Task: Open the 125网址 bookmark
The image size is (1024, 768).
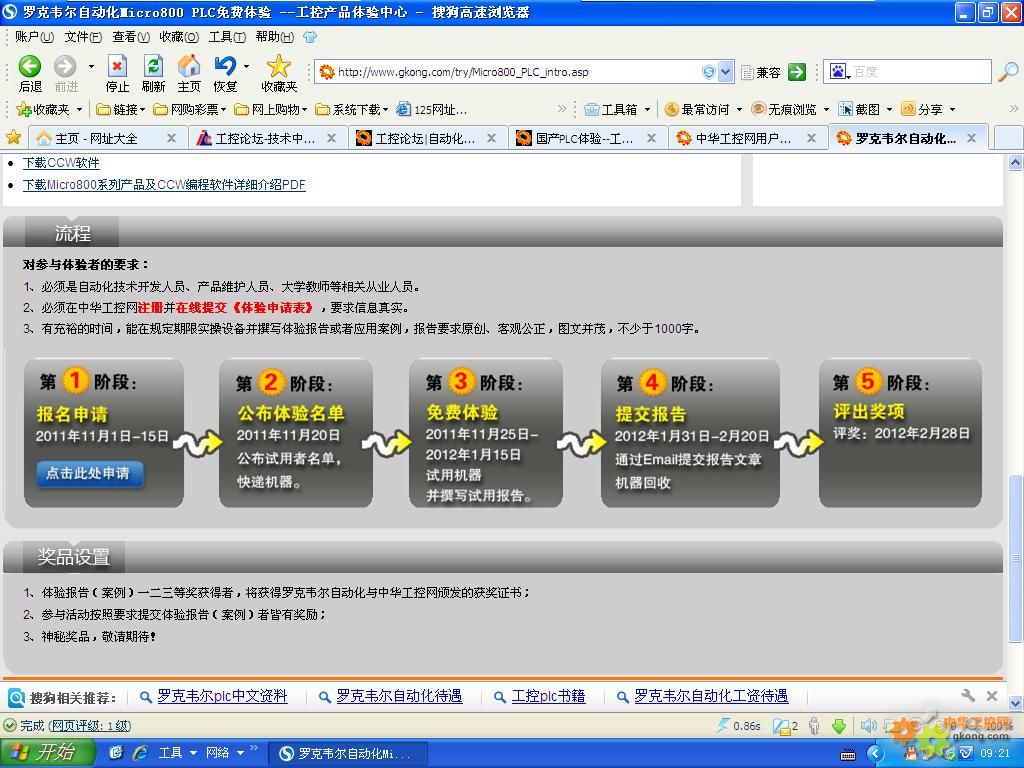Action: point(432,109)
